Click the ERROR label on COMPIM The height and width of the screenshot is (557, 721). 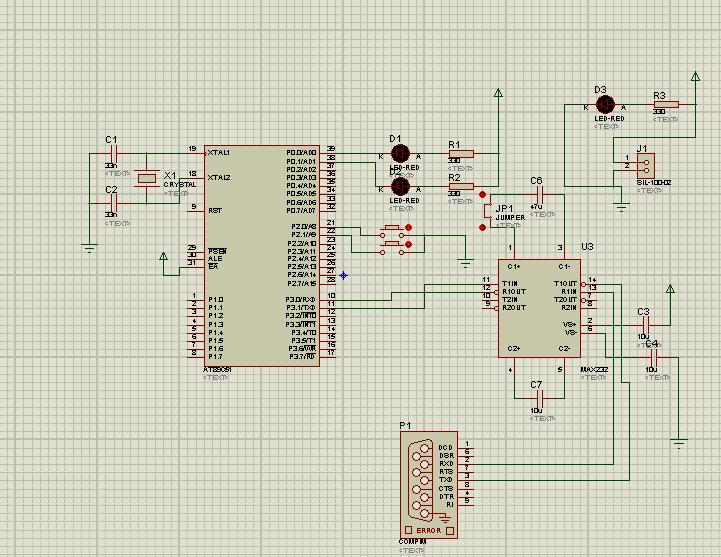429,530
